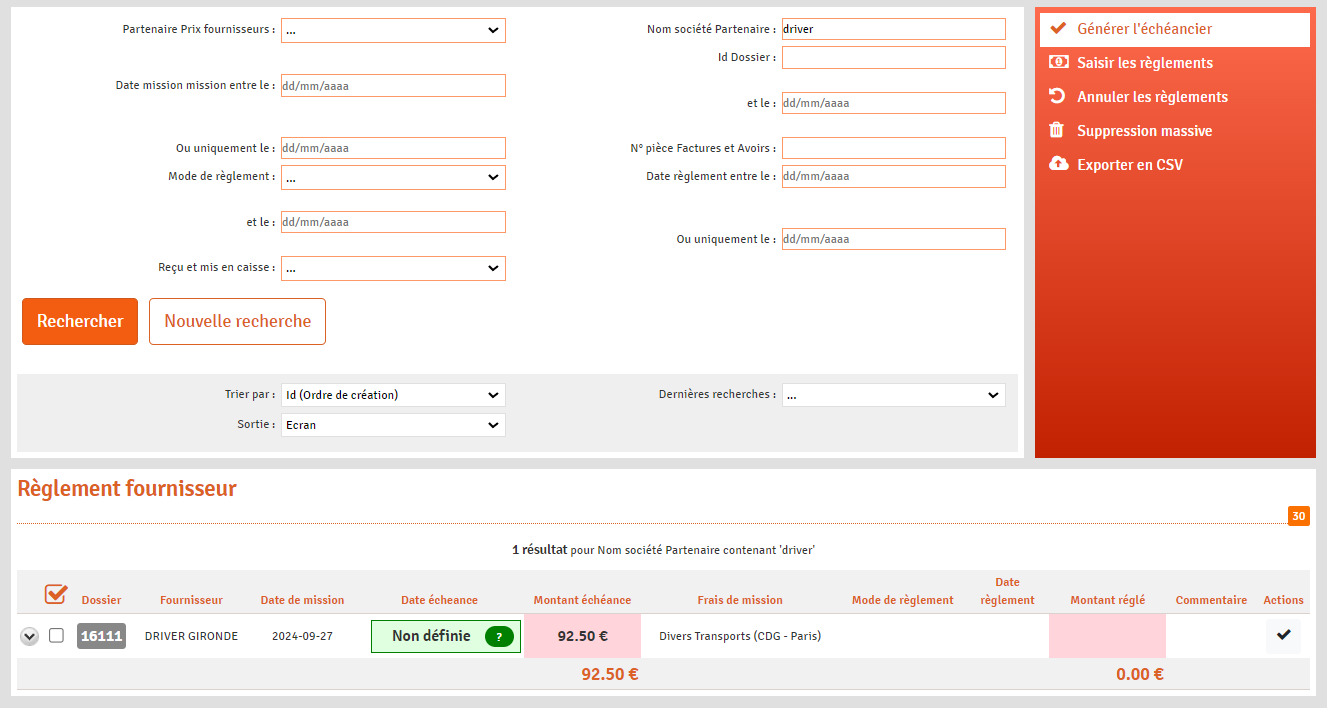1327x708 pixels.
Task: Expand row details for dossier 16111
Action: [x=30, y=636]
